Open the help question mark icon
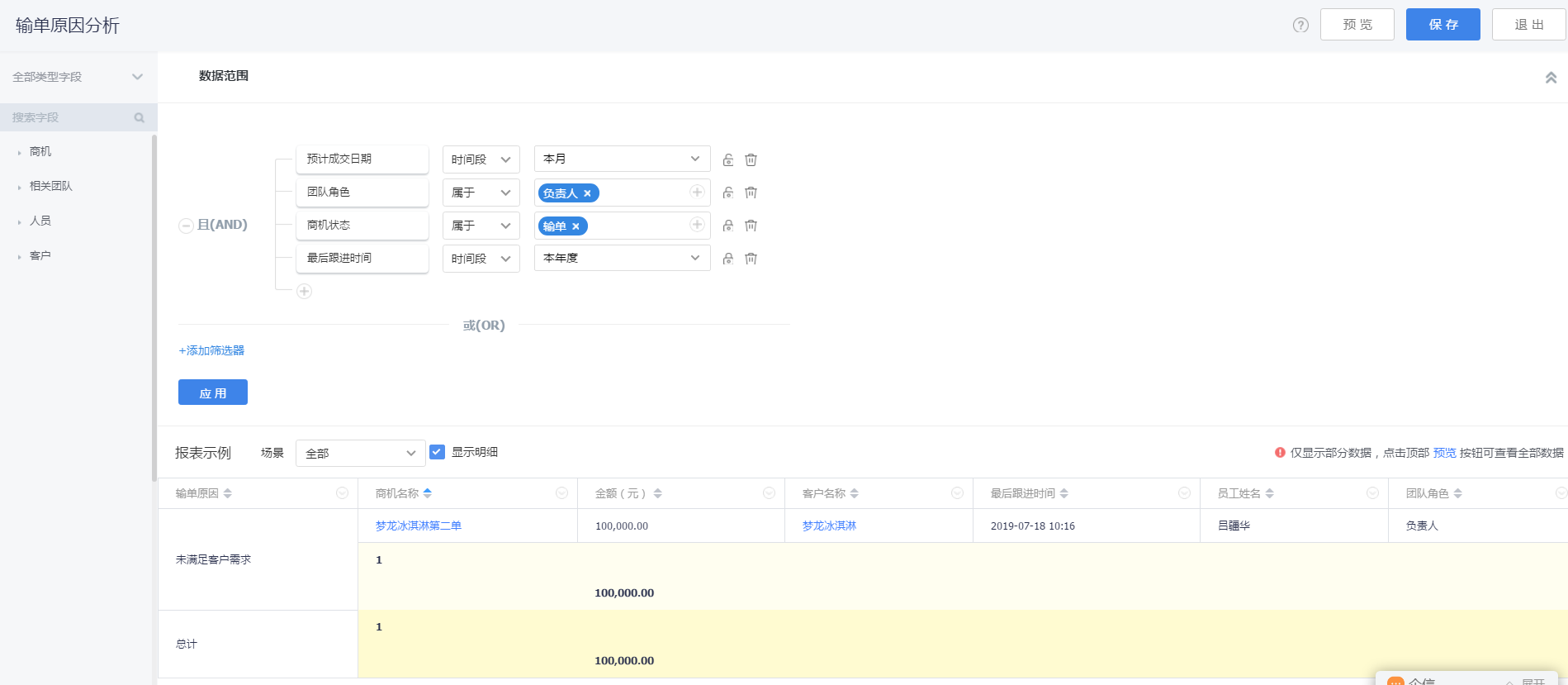Viewport: 1568px width, 685px height. pos(1300,25)
